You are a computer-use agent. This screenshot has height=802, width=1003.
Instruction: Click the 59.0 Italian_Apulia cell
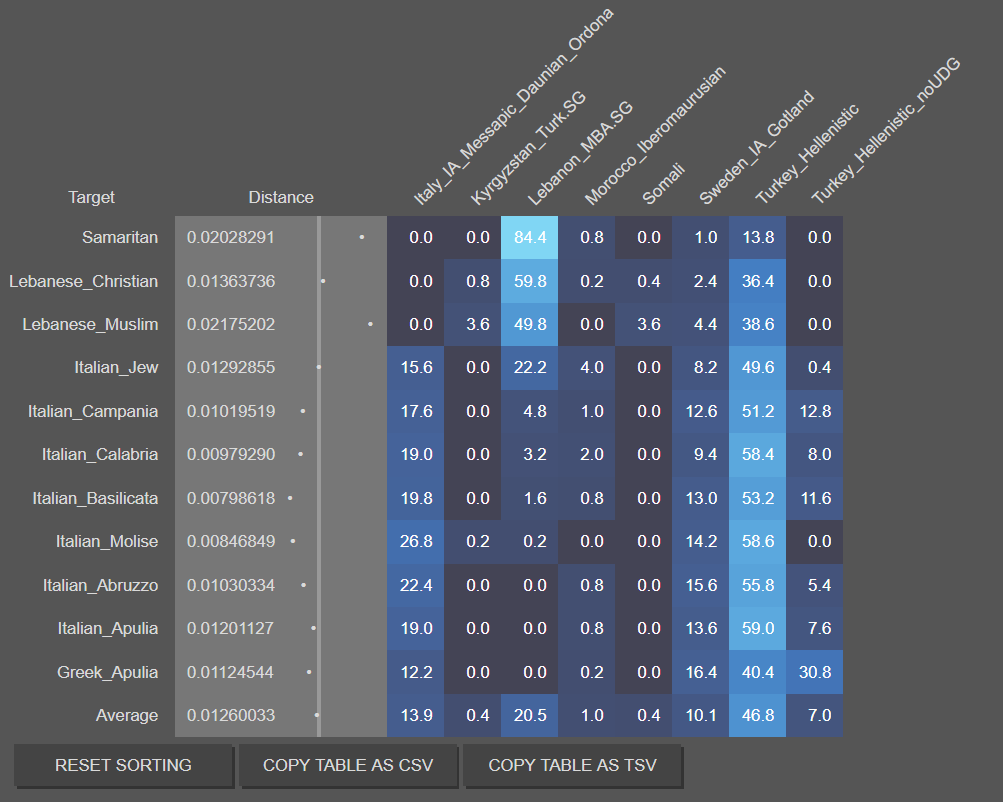coord(757,629)
